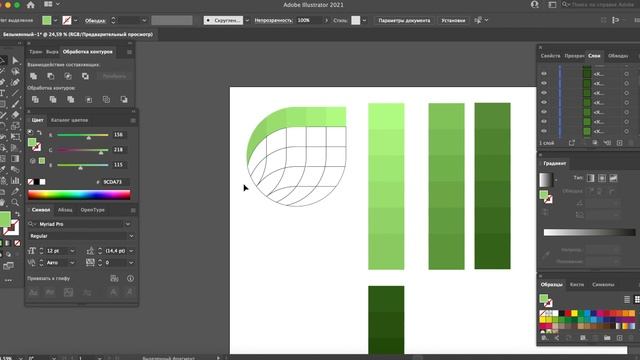
Task: Click Intersect shape mode icon
Action: [x=68, y=76]
